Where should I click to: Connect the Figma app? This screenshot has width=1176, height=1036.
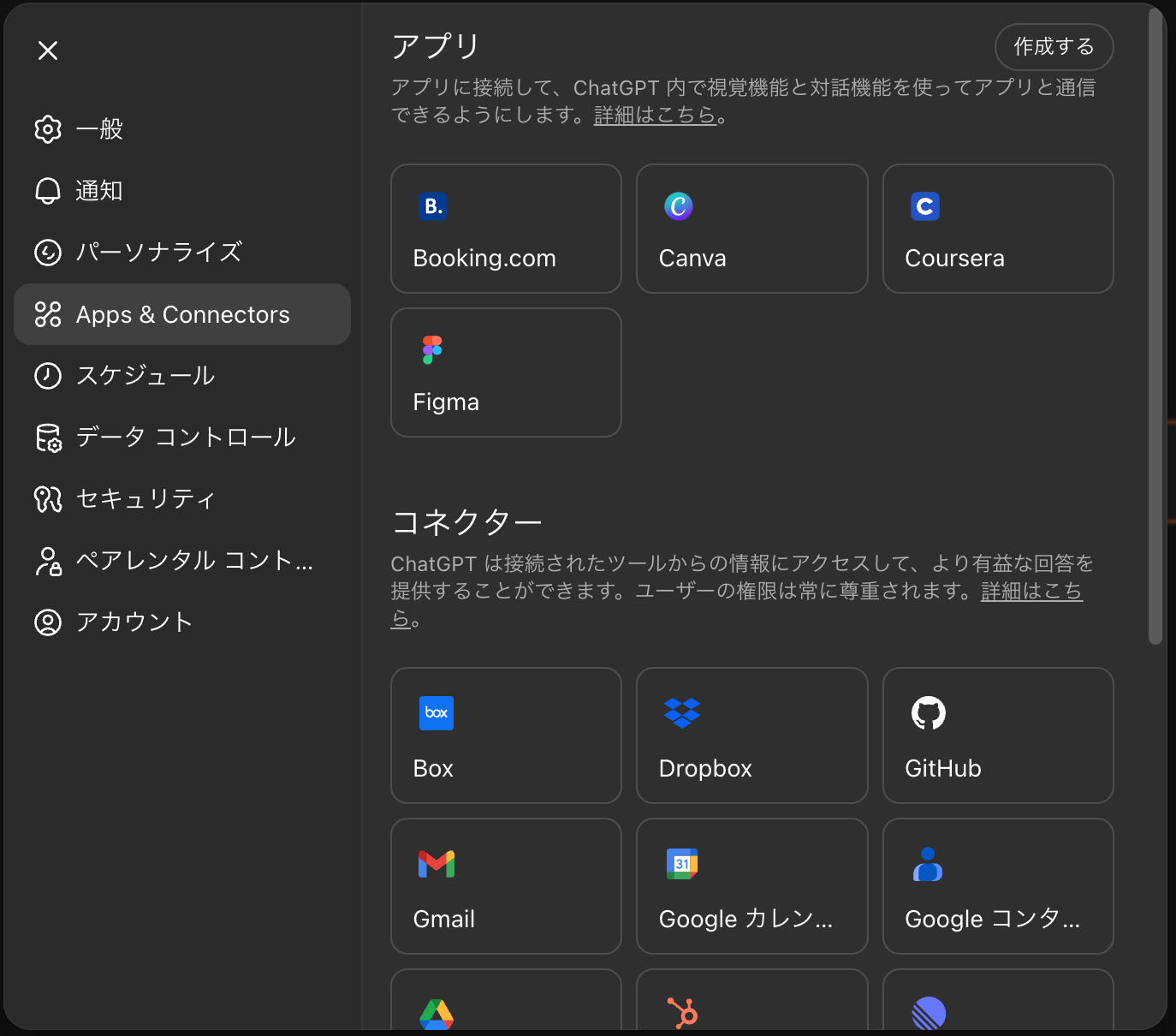pos(505,372)
